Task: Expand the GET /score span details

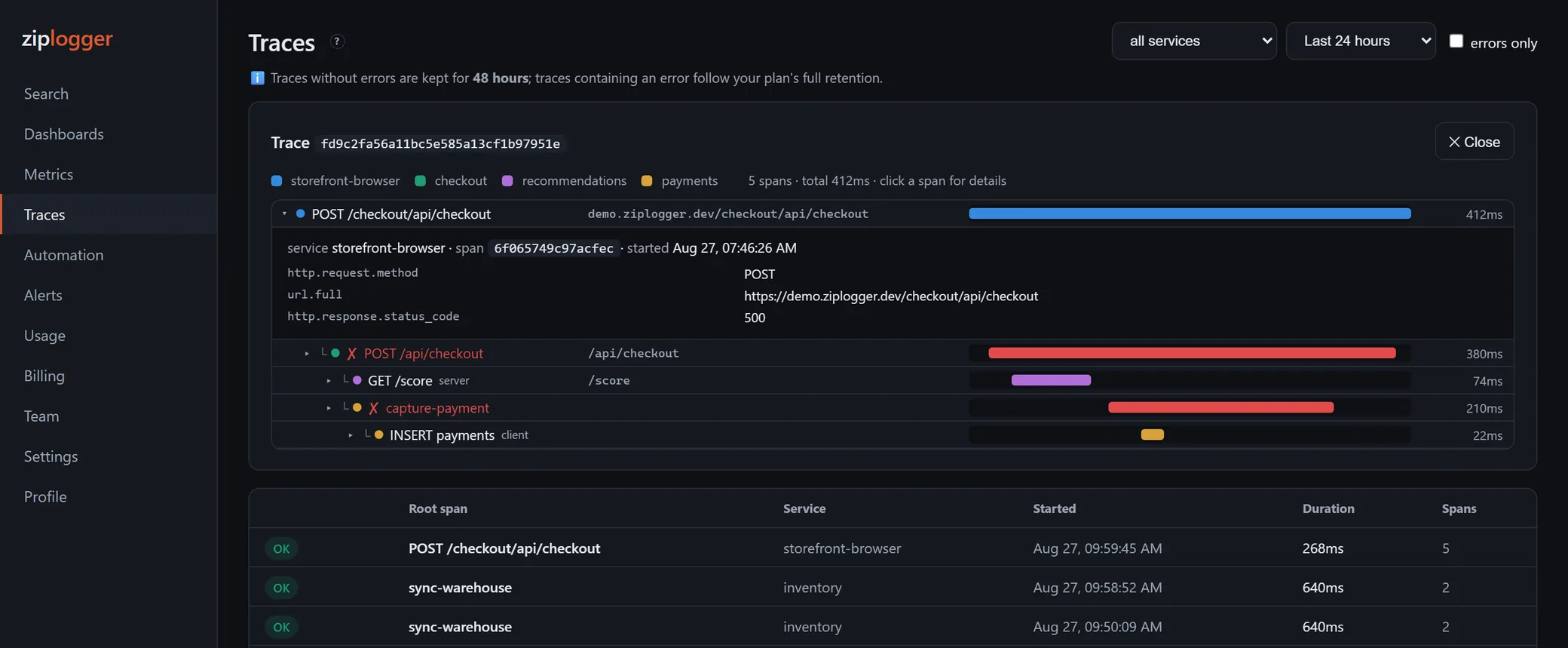Action: tap(329, 380)
